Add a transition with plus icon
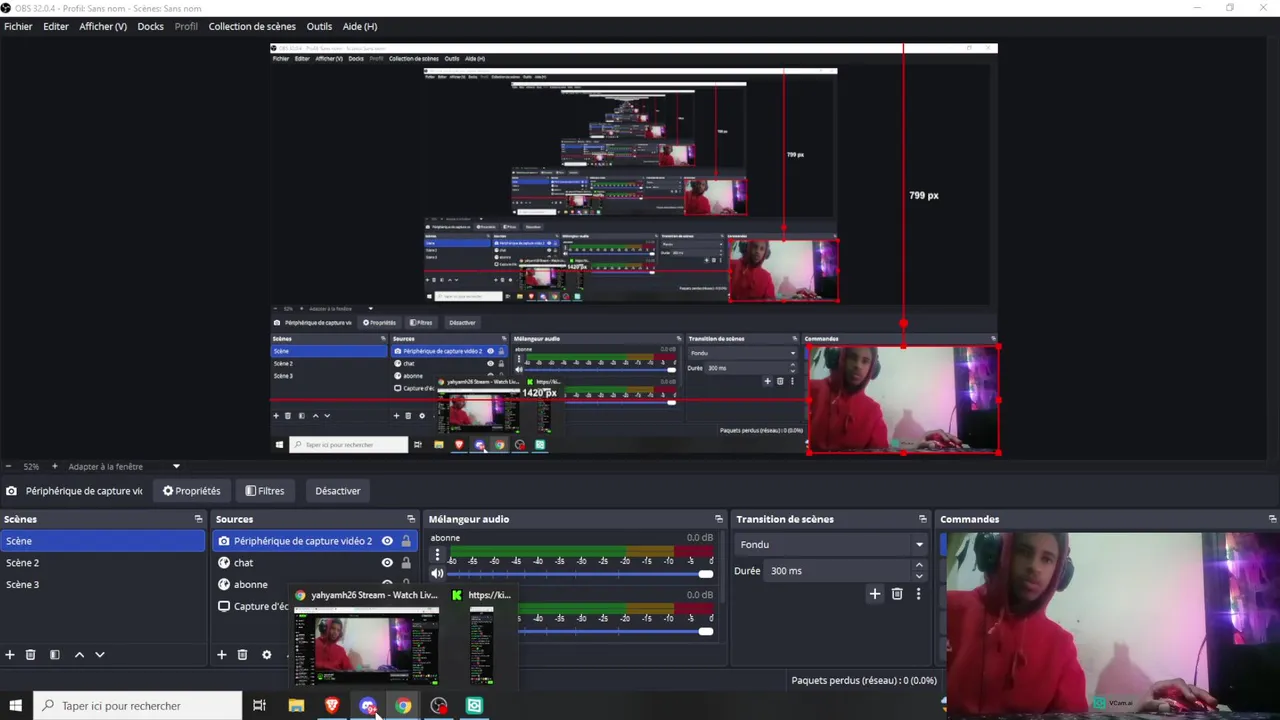Viewport: 1280px width, 720px height. [x=875, y=594]
